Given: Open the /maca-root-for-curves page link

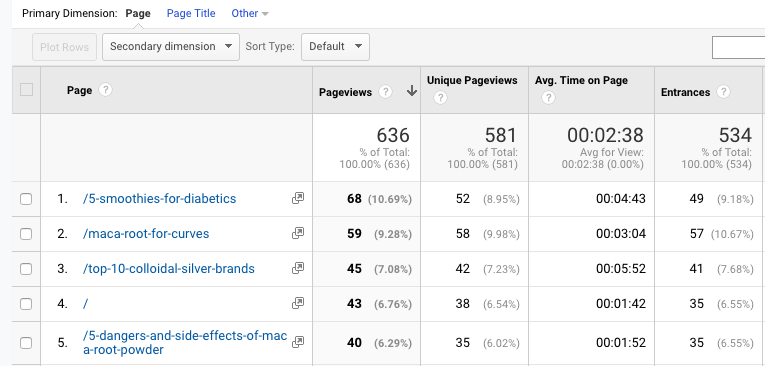Looking at the screenshot, I should pyautogui.click(x=146, y=234).
